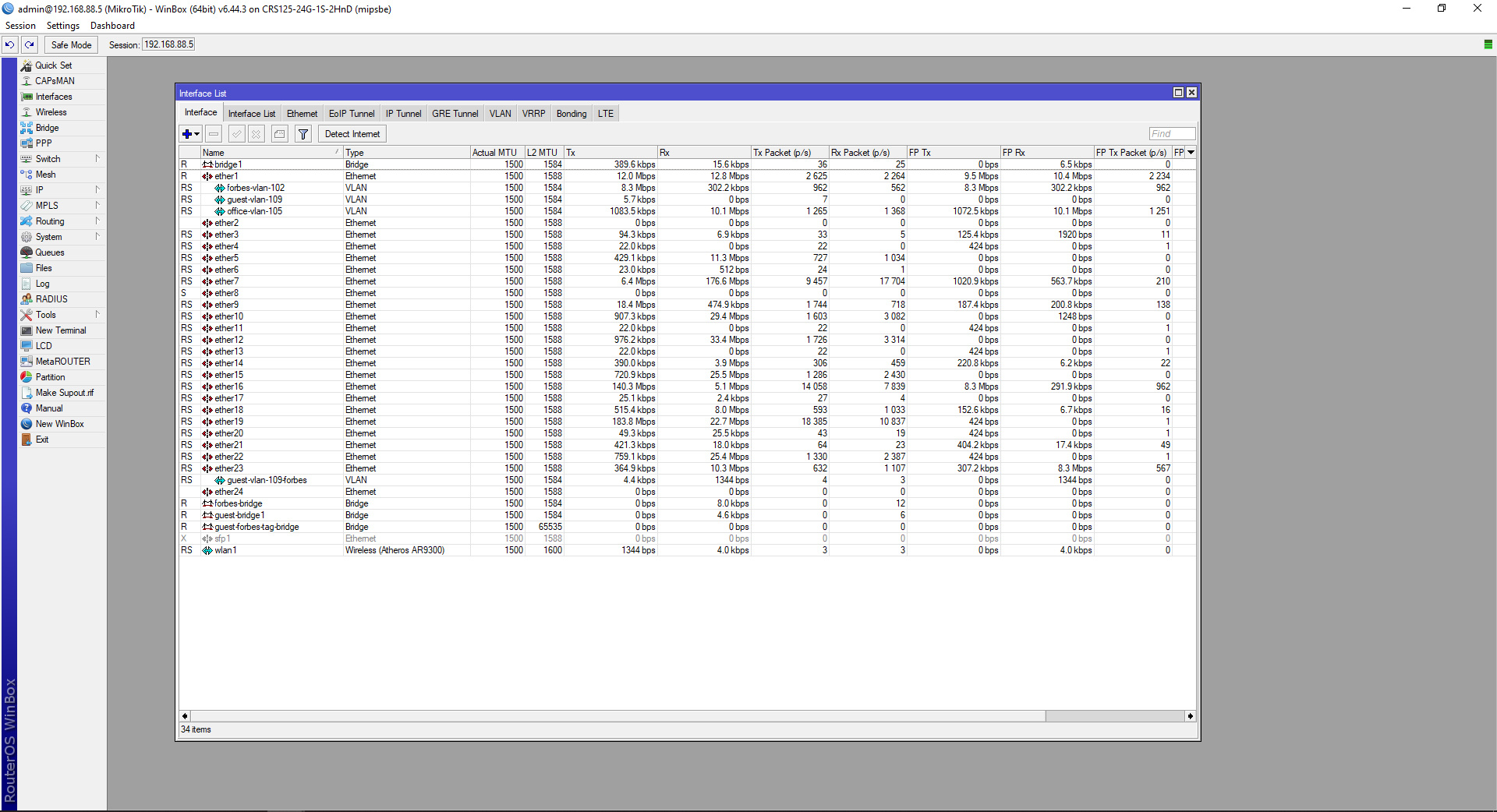The width and height of the screenshot is (1497, 812).
Task: Open the Filter funnel button
Action: [x=303, y=134]
